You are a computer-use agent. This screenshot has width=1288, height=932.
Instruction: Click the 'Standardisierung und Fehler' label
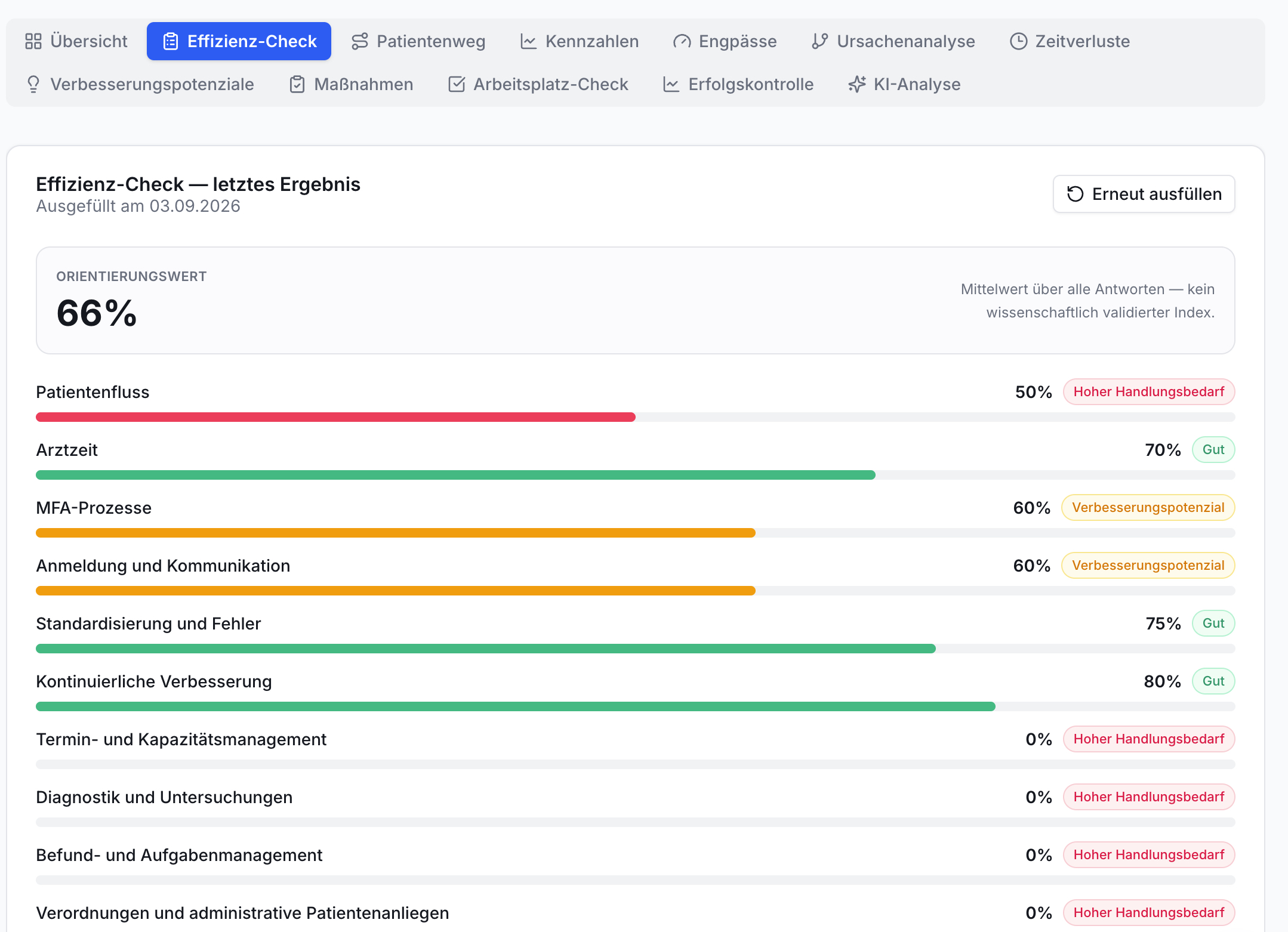pos(149,624)
